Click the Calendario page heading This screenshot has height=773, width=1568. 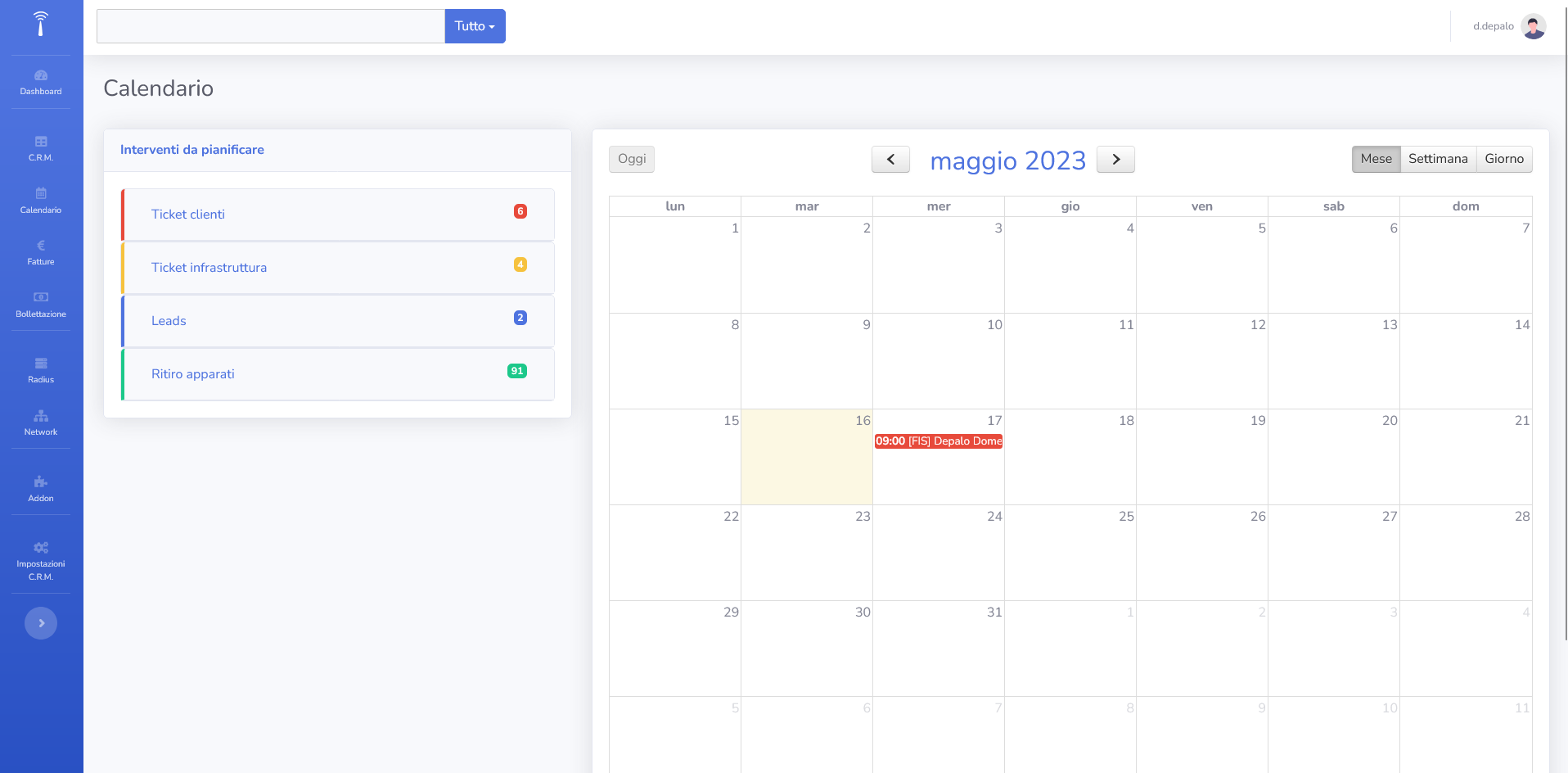pos(159,88)
